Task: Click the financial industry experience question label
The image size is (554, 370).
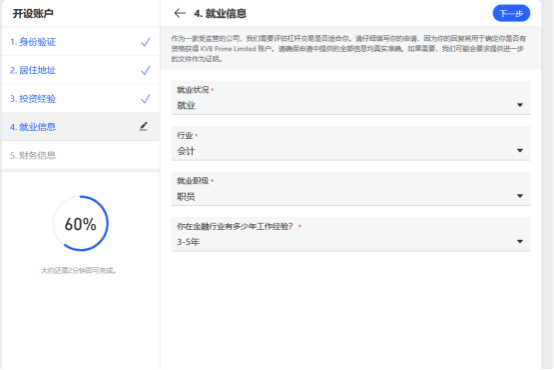Action: pos(235,226)
